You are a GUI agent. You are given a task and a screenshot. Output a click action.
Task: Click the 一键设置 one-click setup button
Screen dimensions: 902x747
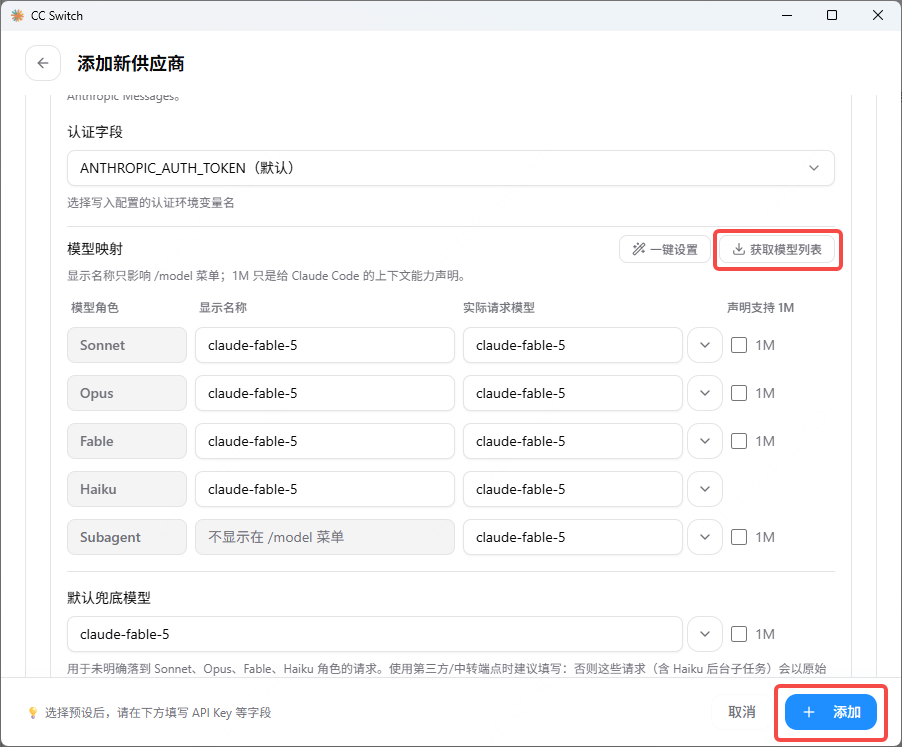pyautogui.click(x=664, y=250)
